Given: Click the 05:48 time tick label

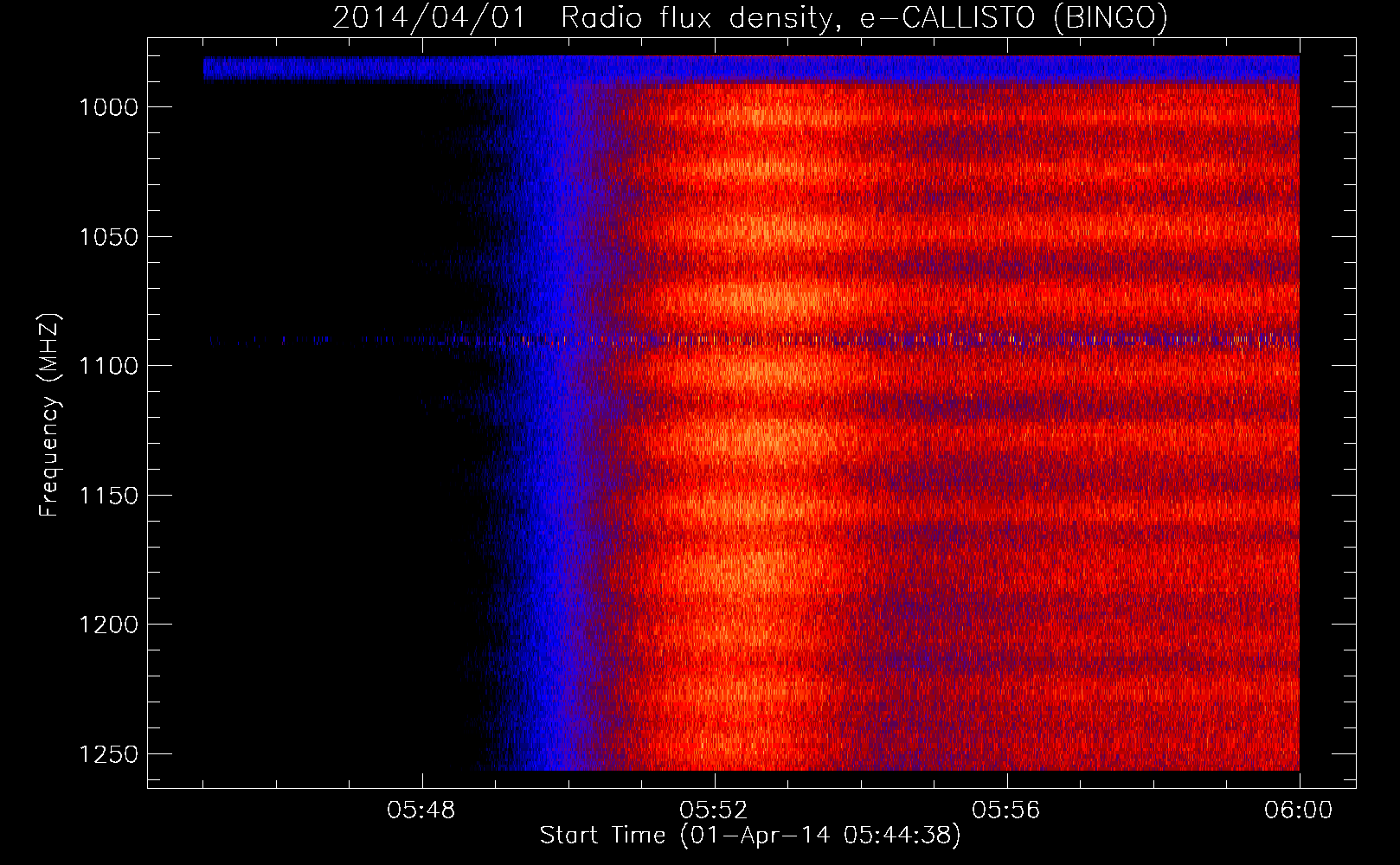Looking at the screenshot, I should click(x=421, y=811).
